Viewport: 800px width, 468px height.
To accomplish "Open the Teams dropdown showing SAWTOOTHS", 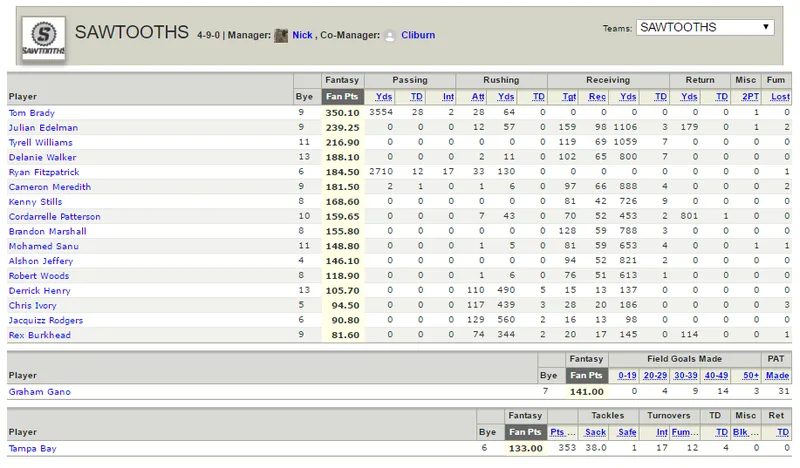I will click(705, 27).
